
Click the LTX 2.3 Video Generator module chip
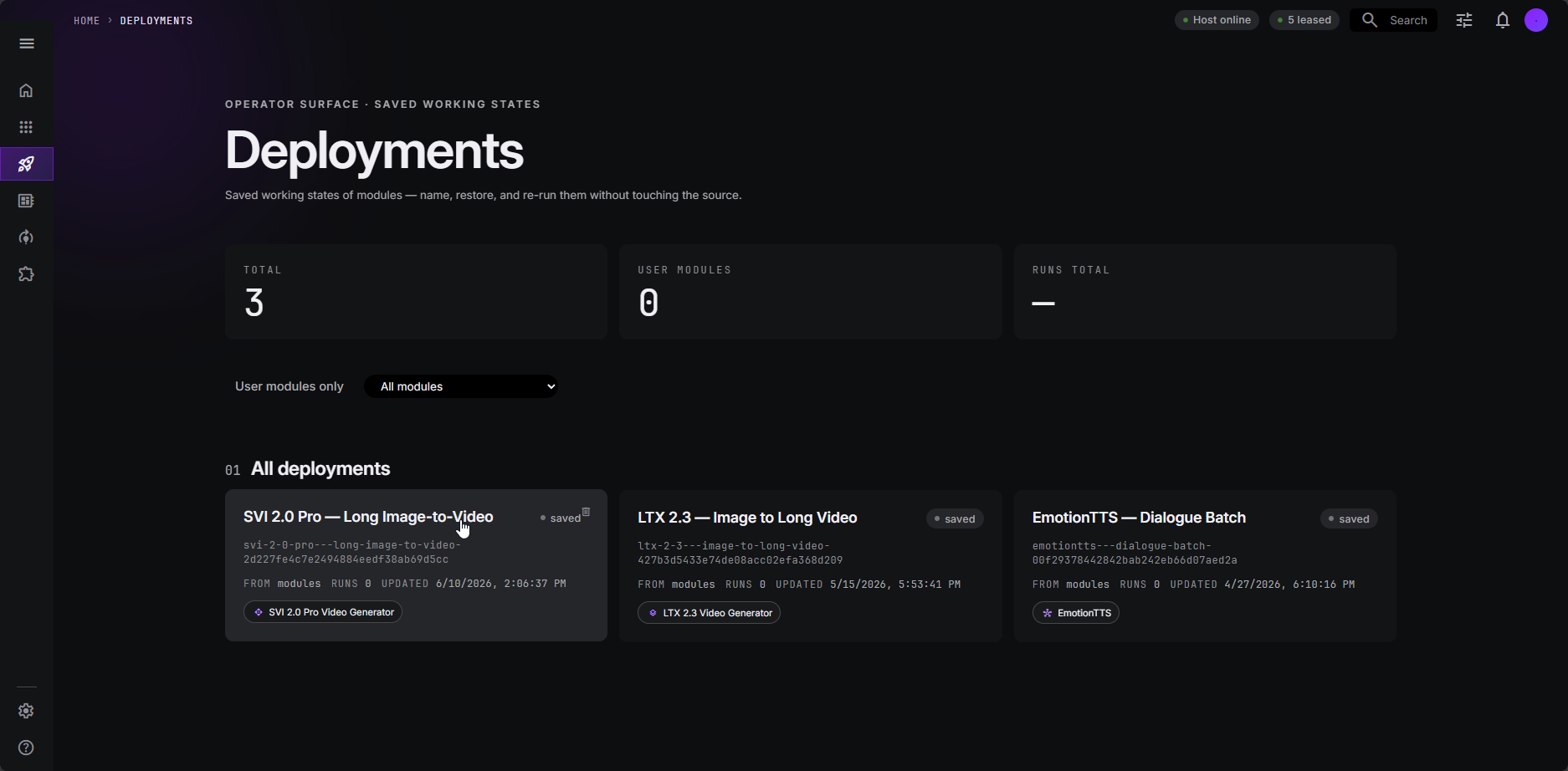(x=709, y=613)
